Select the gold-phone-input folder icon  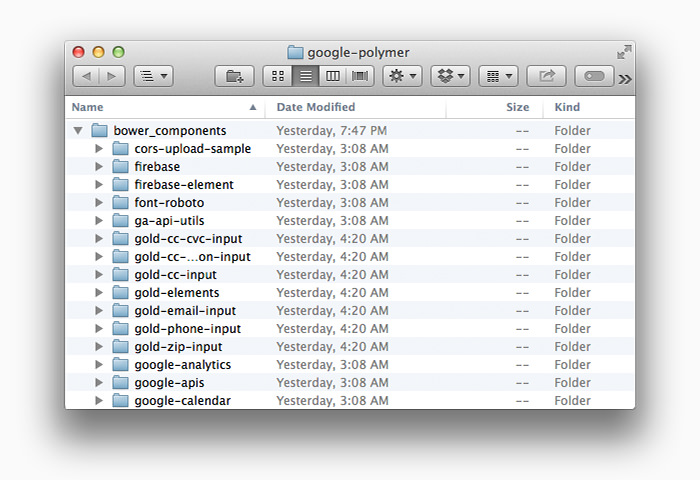pos(120,328)
